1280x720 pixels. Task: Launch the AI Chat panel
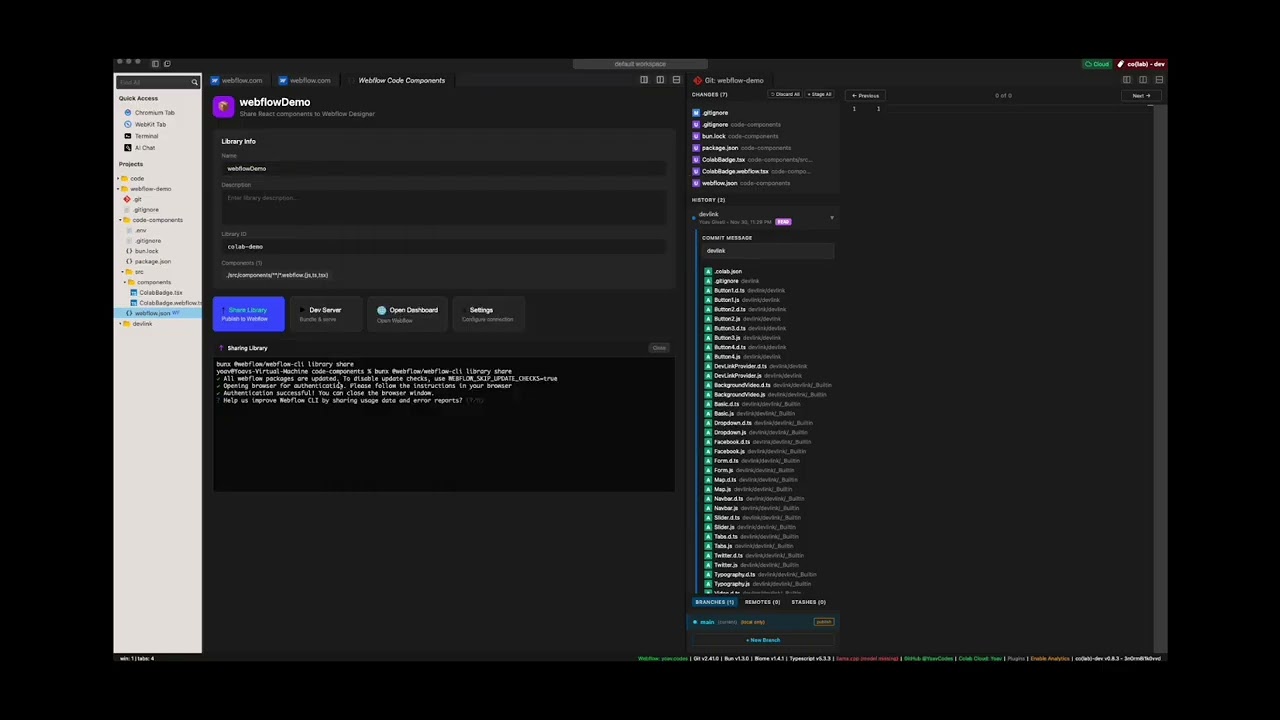145,147
